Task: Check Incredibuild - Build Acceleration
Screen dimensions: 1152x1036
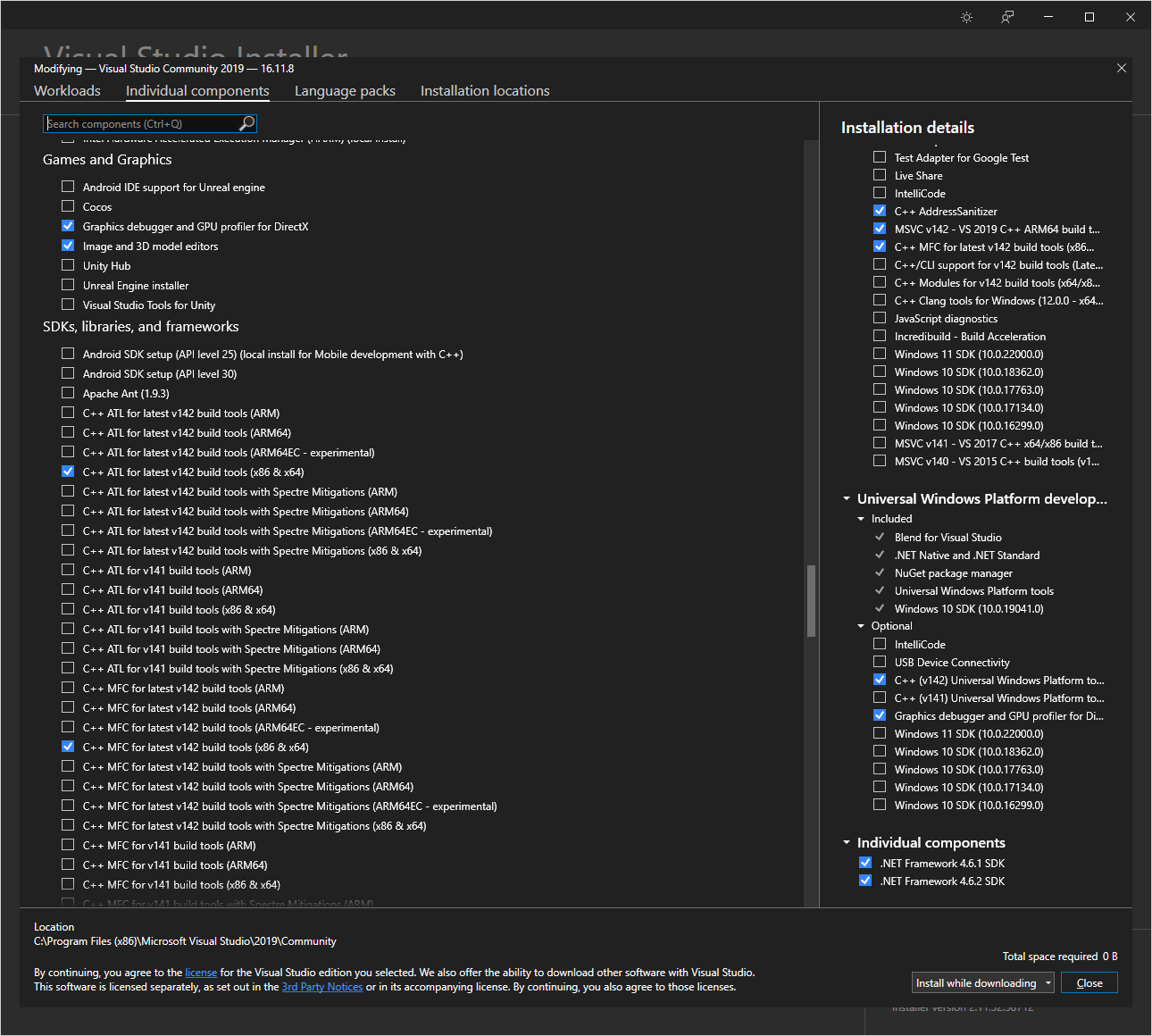Action: (x=880, y=336)
